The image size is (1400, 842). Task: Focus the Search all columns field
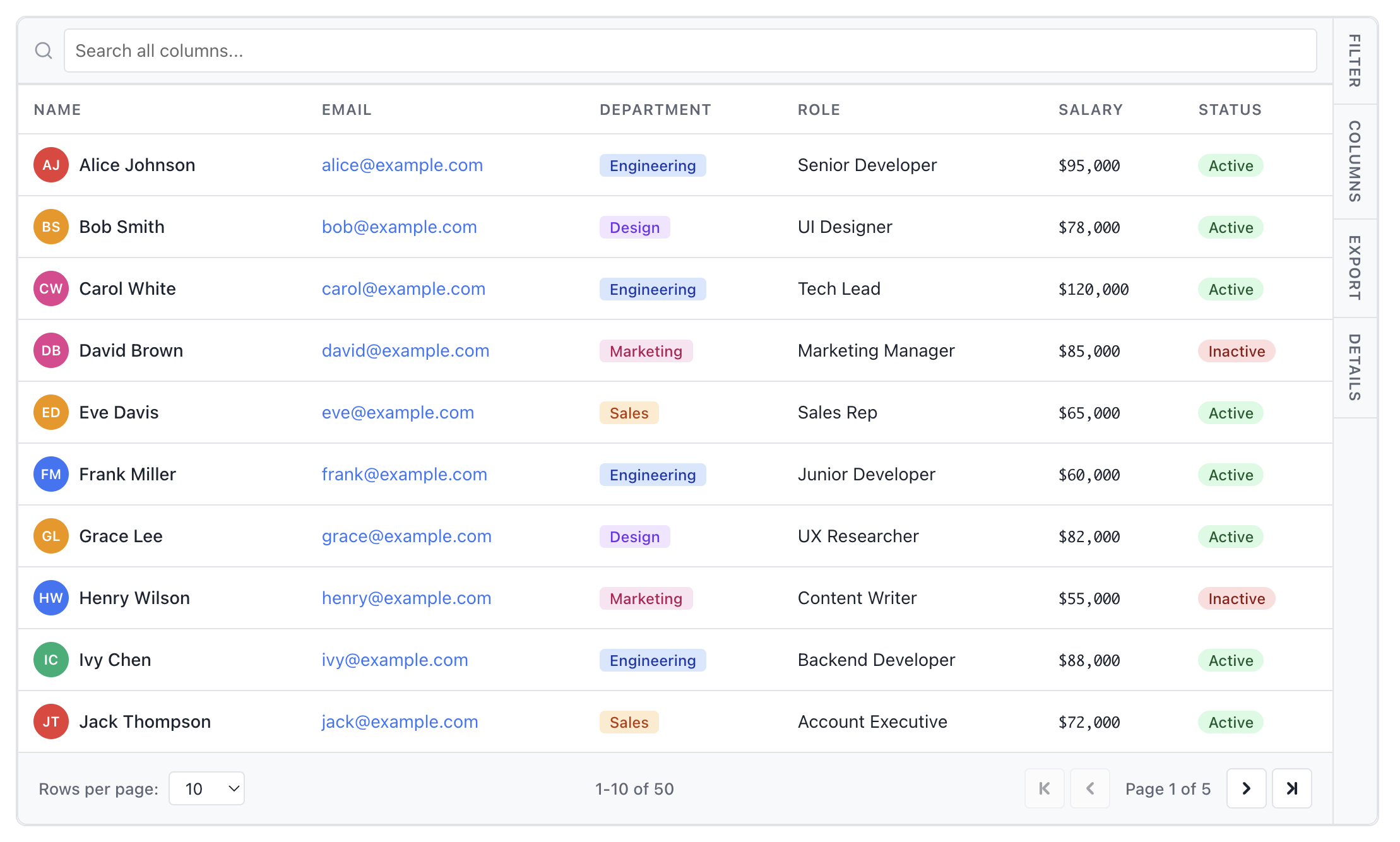tap(690, 50)
